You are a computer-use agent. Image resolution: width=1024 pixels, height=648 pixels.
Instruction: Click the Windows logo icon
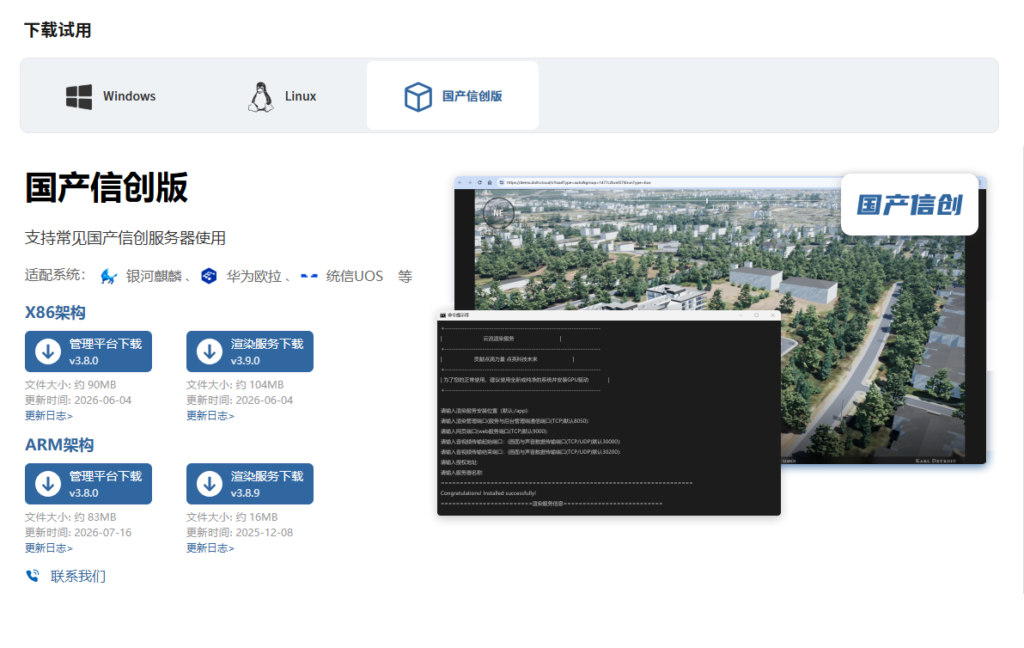pyautogui.click(x=79, y=97)
